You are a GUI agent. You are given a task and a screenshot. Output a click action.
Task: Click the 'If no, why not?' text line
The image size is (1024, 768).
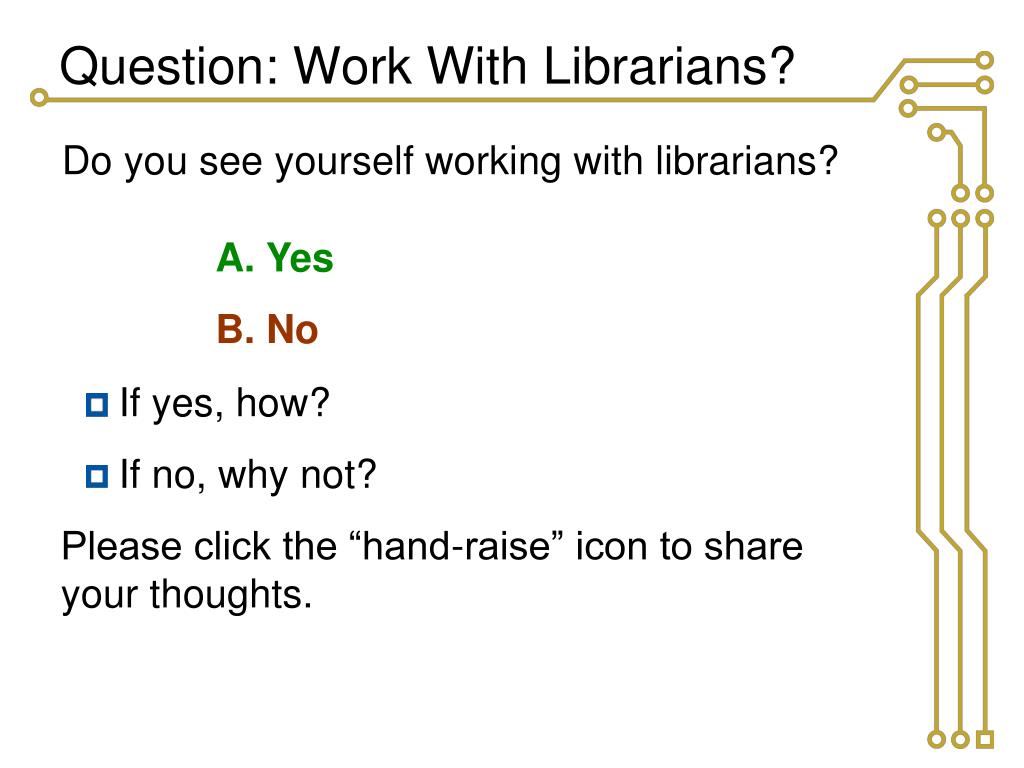pyautogui.click(x=248, y=475)
